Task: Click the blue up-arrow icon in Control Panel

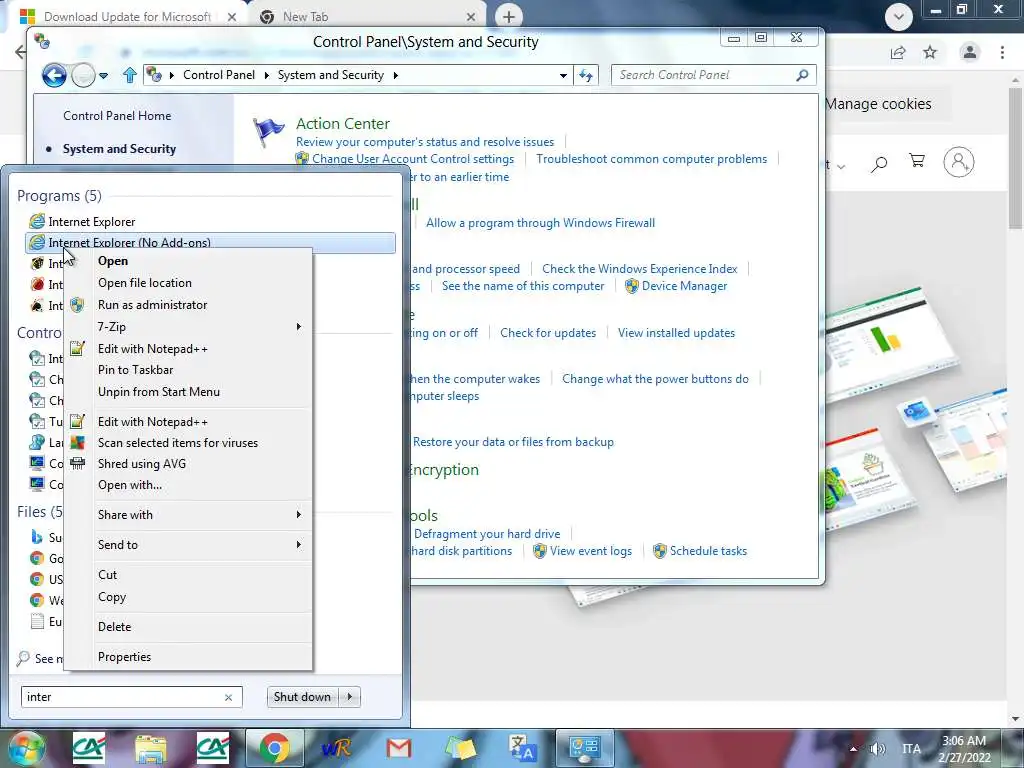Action: pos(129,75)
